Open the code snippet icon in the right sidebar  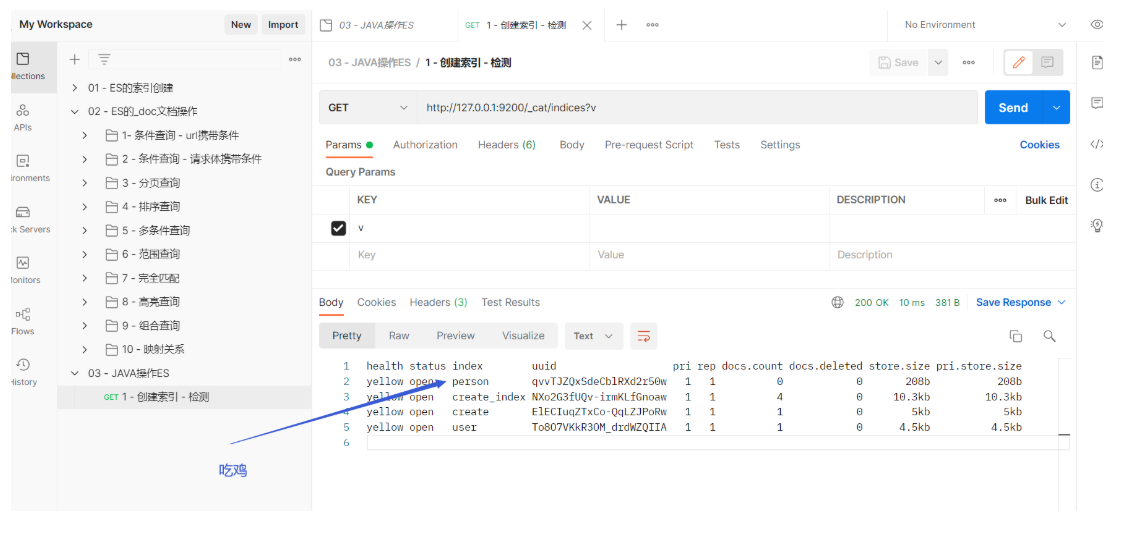point(1097,144)
